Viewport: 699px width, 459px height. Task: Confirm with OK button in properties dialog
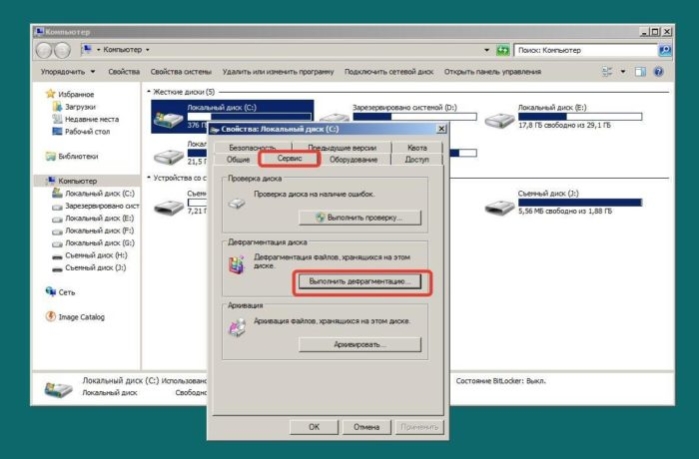pos(314,427)
